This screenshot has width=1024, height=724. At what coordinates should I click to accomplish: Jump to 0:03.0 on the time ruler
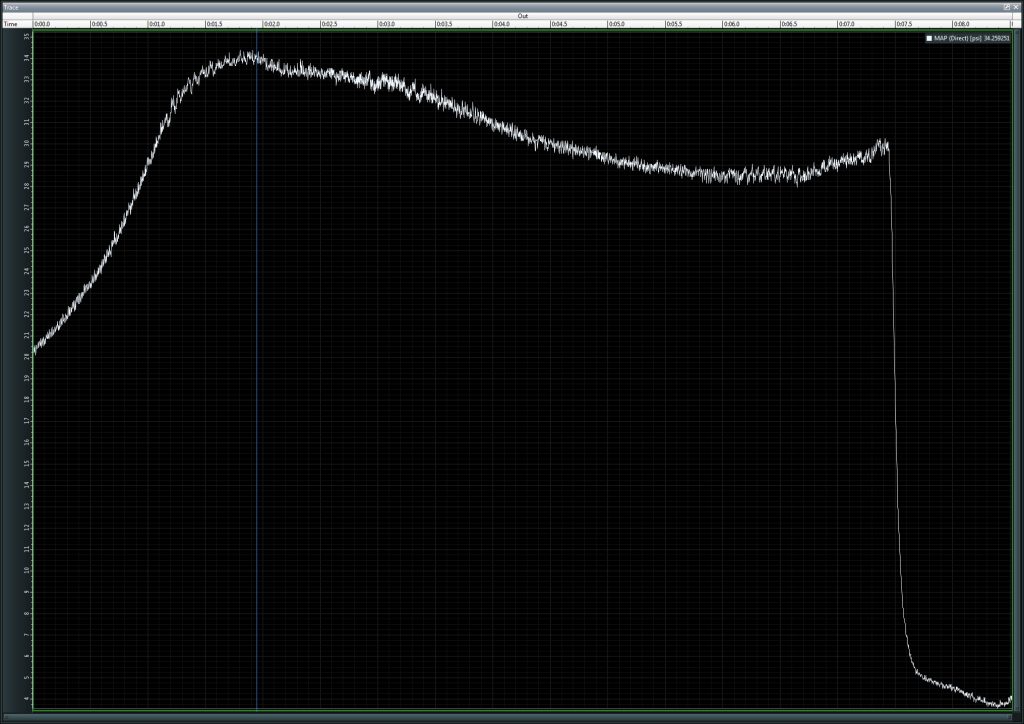click(x=387, y=24)
